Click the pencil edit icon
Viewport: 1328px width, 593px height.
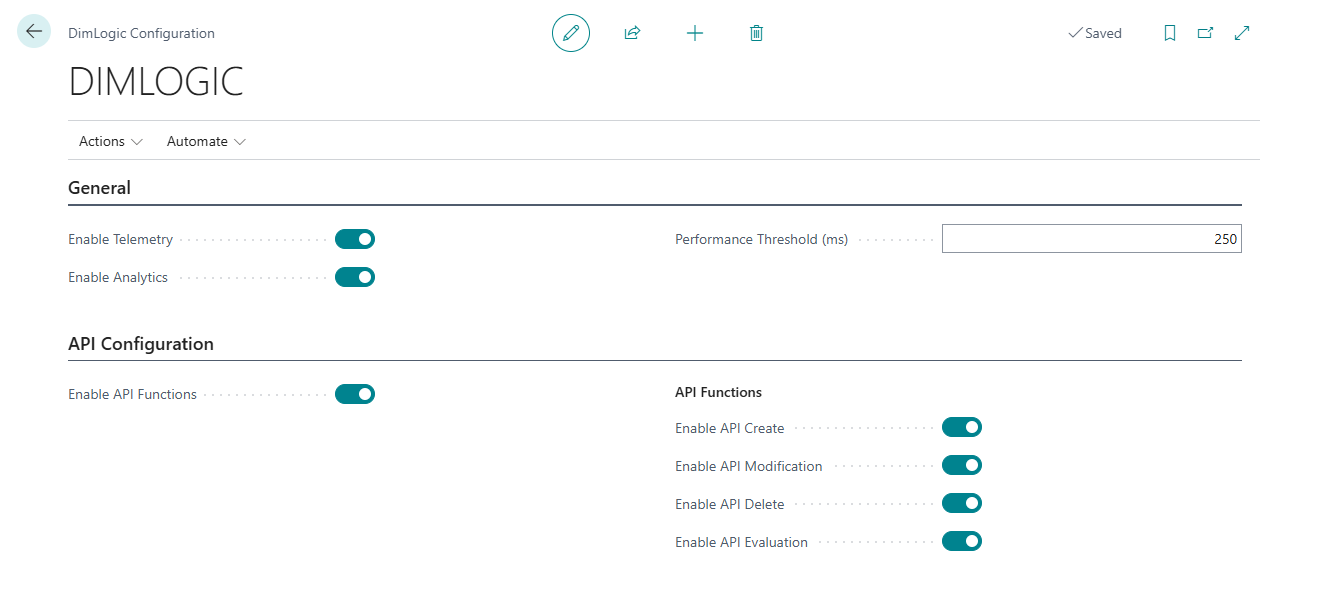571,33
